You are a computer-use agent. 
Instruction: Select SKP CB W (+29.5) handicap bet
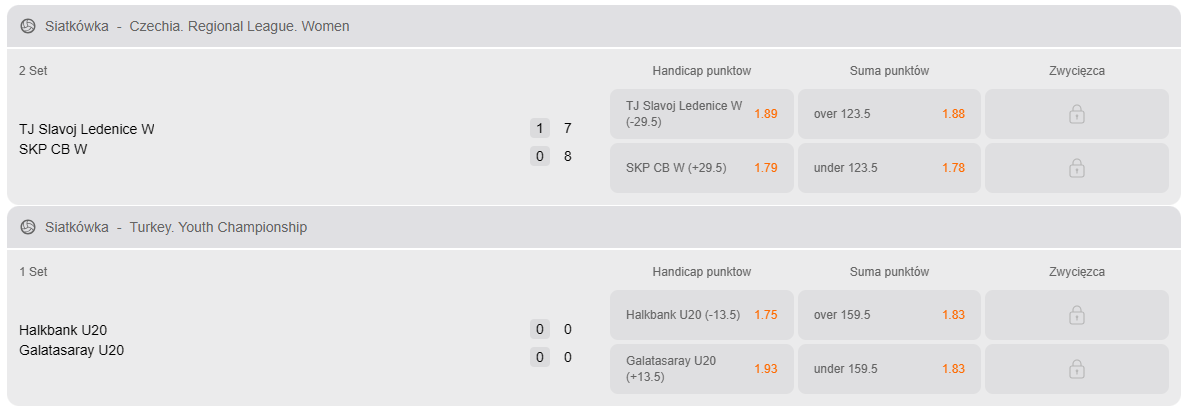[702, 168]
